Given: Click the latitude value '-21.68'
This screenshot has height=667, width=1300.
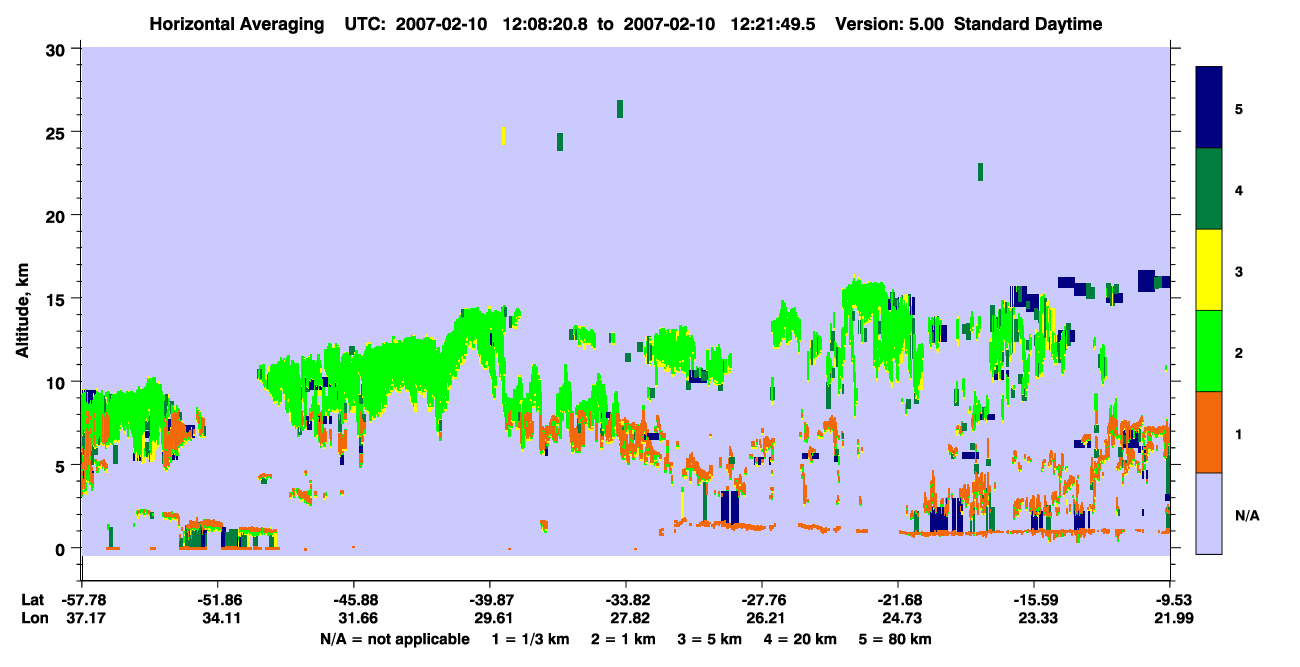Looking at the screenshot, I should pos(898,600).
